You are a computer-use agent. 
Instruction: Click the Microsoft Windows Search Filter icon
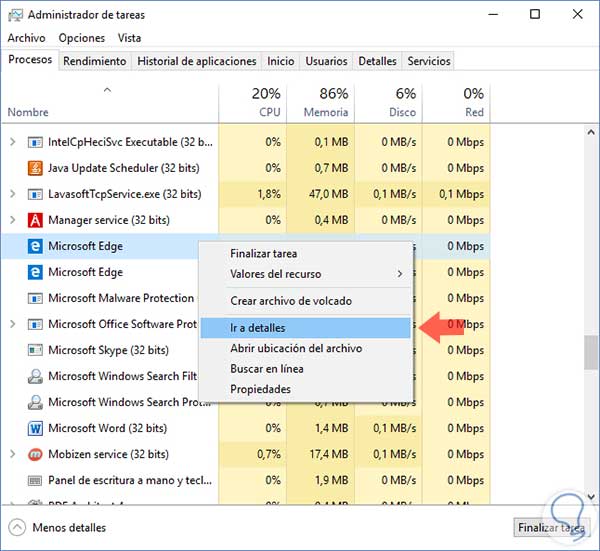(x=35, y=377)
